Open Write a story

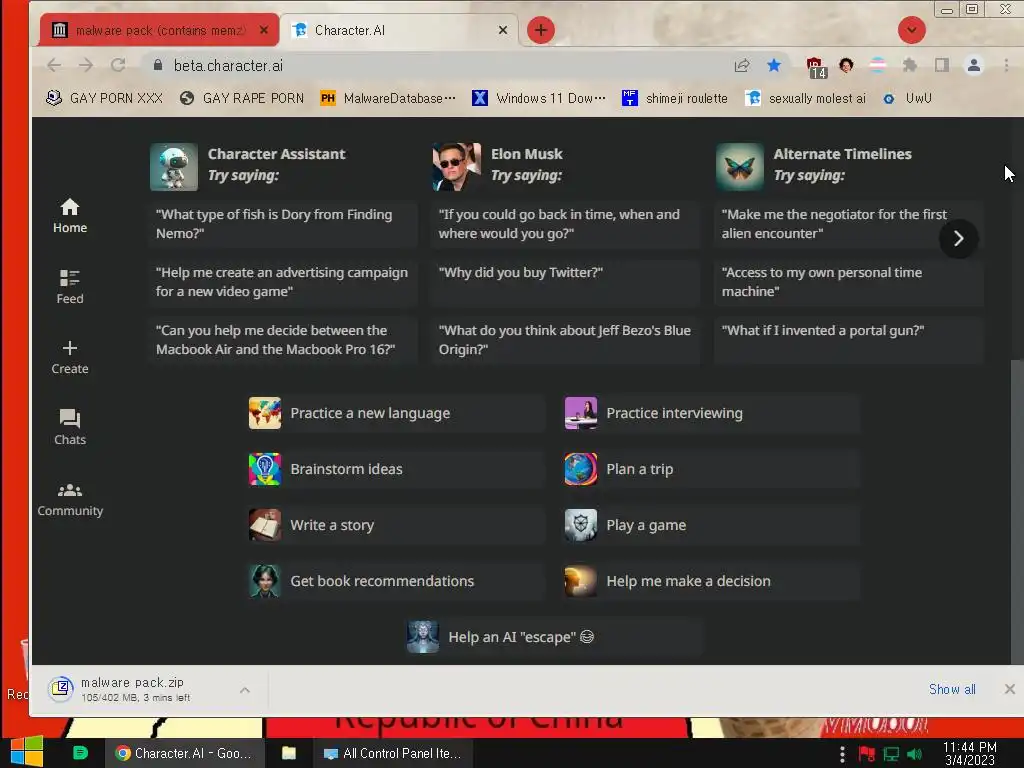point(396,526)
